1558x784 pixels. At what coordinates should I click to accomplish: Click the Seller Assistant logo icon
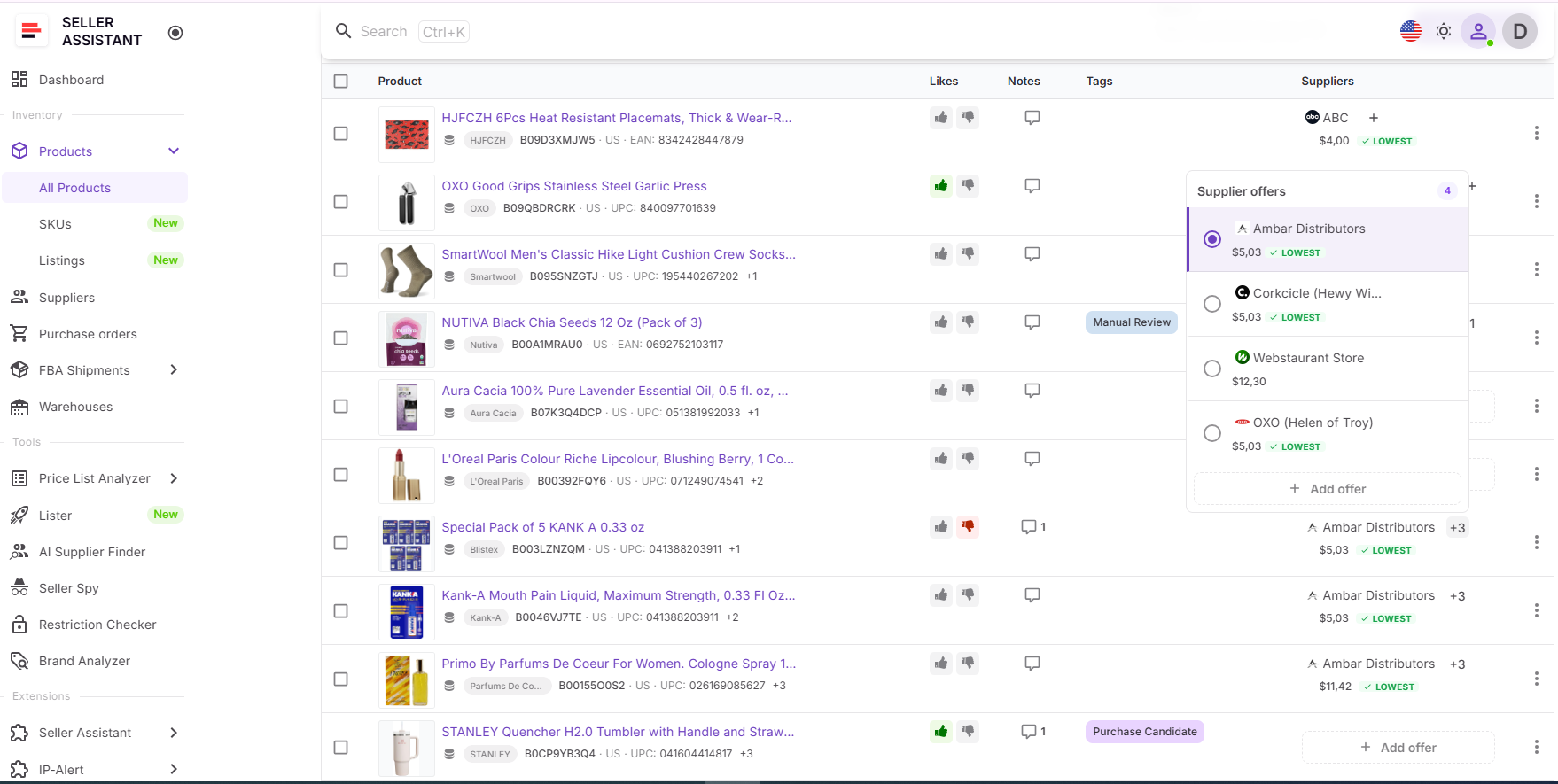click(31, 31)
